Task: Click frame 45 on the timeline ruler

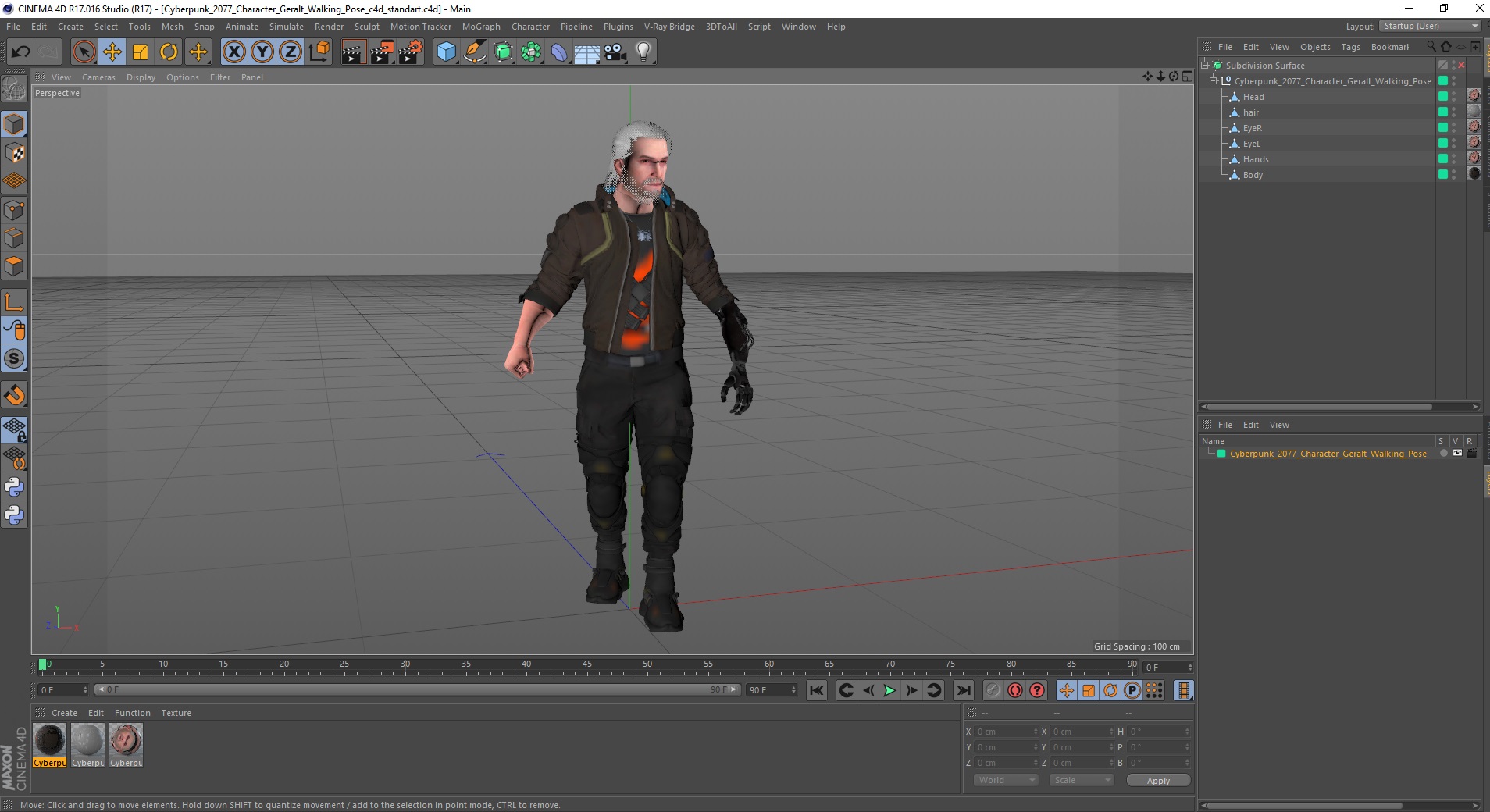Action: [x=586, y=665]
